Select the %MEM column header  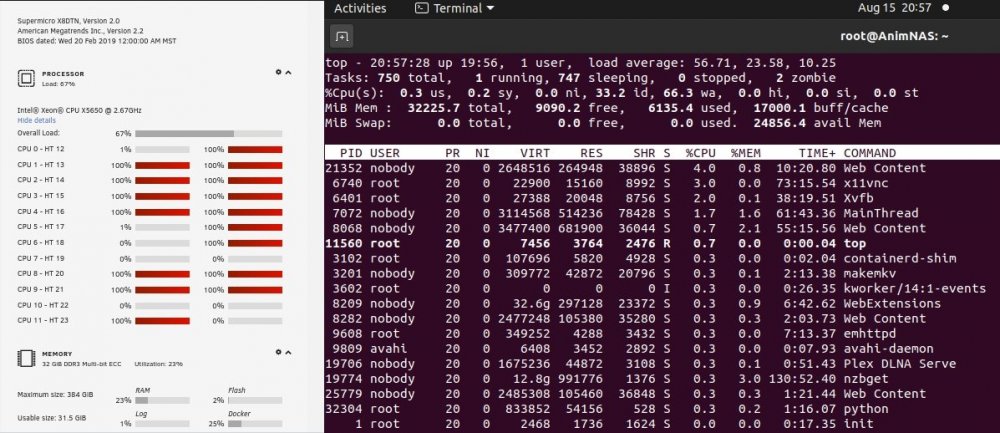(746, 153)
